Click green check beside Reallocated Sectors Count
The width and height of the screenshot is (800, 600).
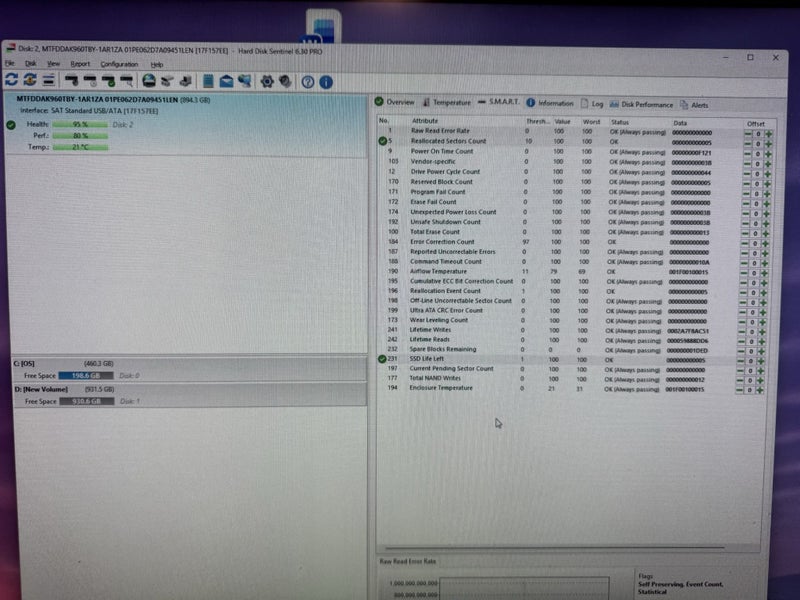point(383,141)
